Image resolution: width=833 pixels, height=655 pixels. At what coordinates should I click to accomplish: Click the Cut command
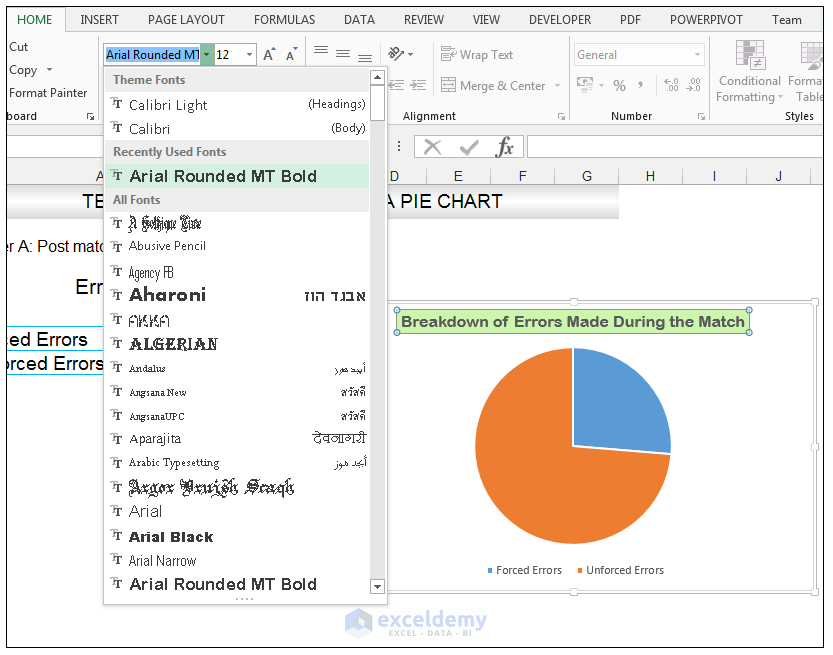click(x=19, y=47)
